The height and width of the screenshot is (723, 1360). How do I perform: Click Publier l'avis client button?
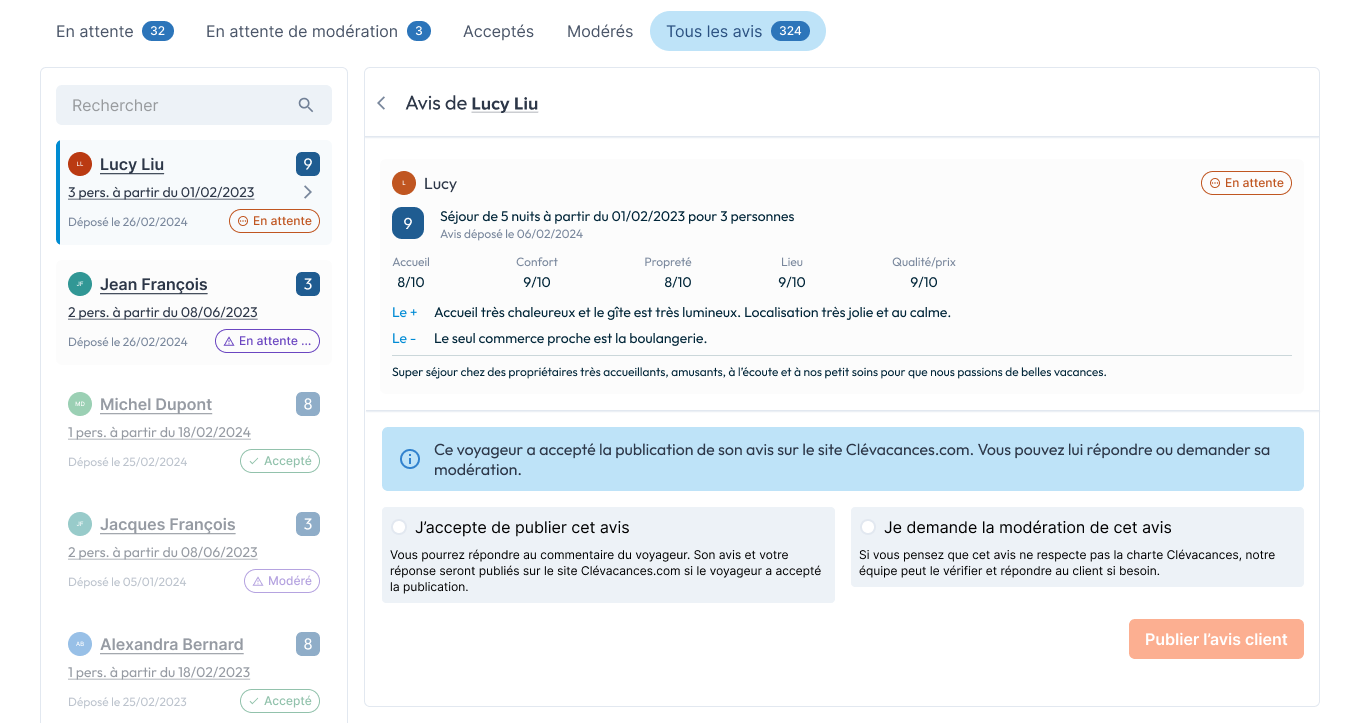coord(1216,639)
